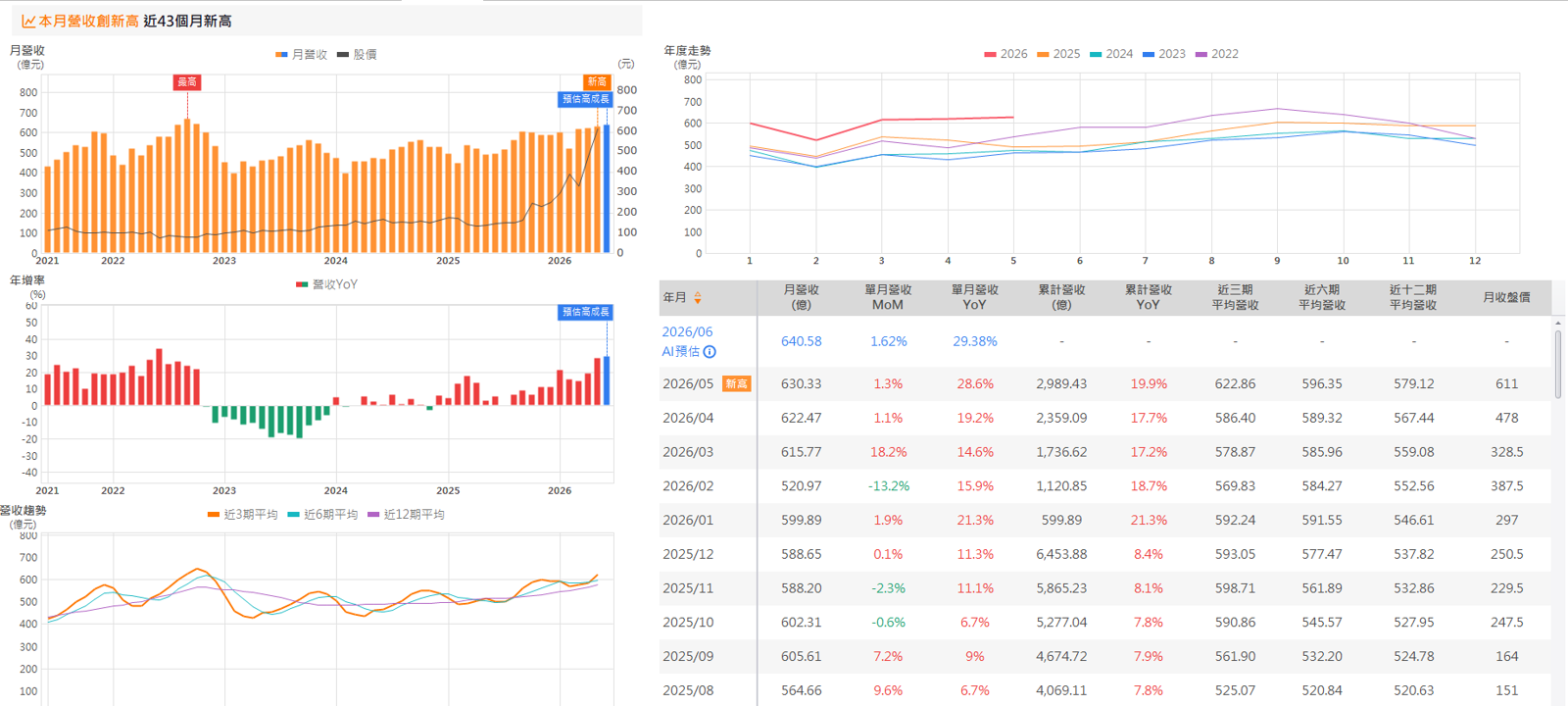Screen dimensions: 1568x706
Task: Click the chart icon beside 本月營收創新高
Action: (x=28, y=21)
